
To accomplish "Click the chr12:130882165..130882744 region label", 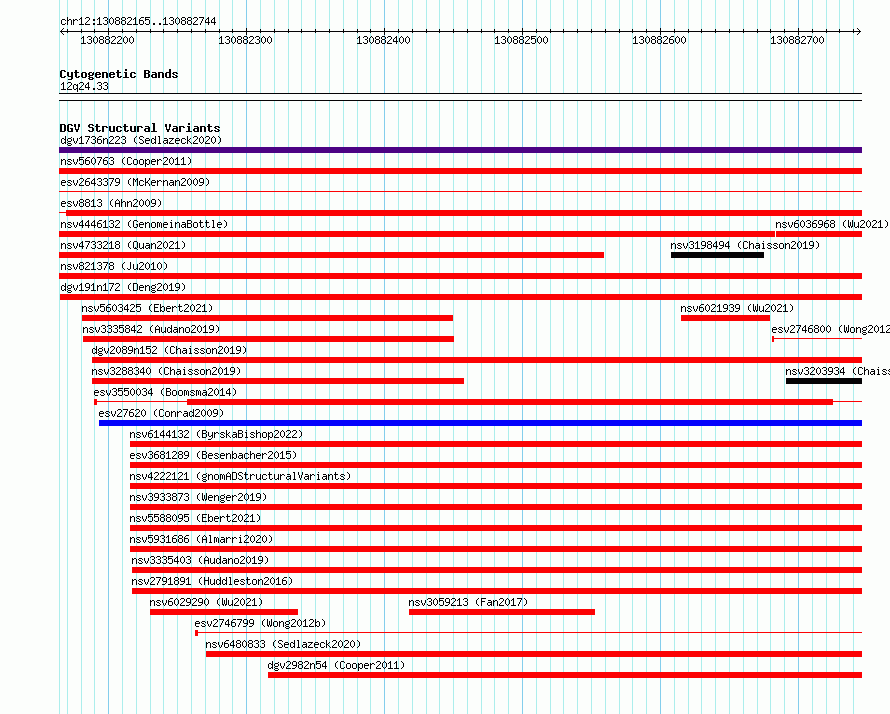I will click(x=138, y=22).
